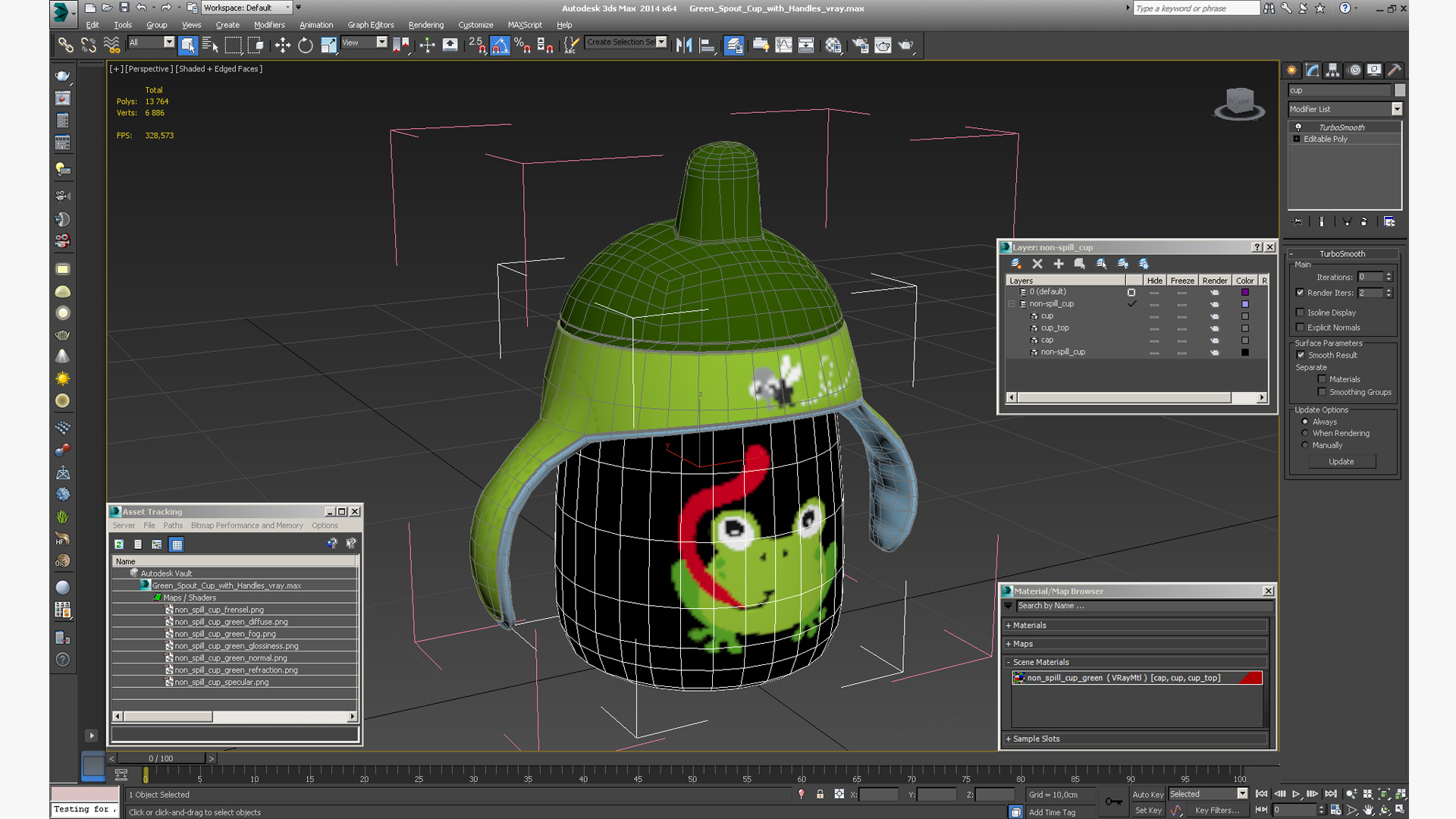Click the Search by Name field
Image resolution: width=1456 pixels, height=819 pixels.
click(x=1144, y=606)
